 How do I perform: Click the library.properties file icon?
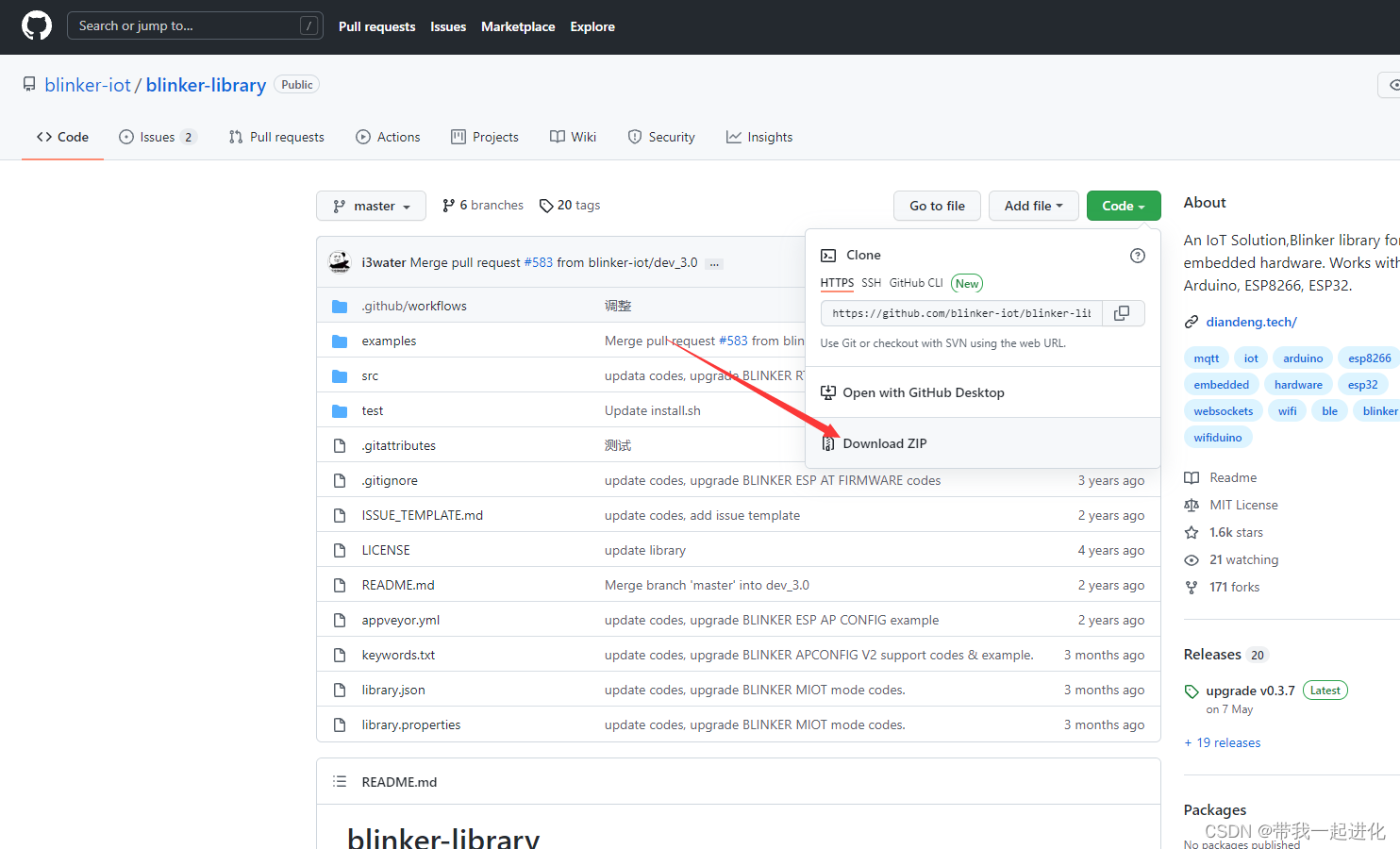340,724
